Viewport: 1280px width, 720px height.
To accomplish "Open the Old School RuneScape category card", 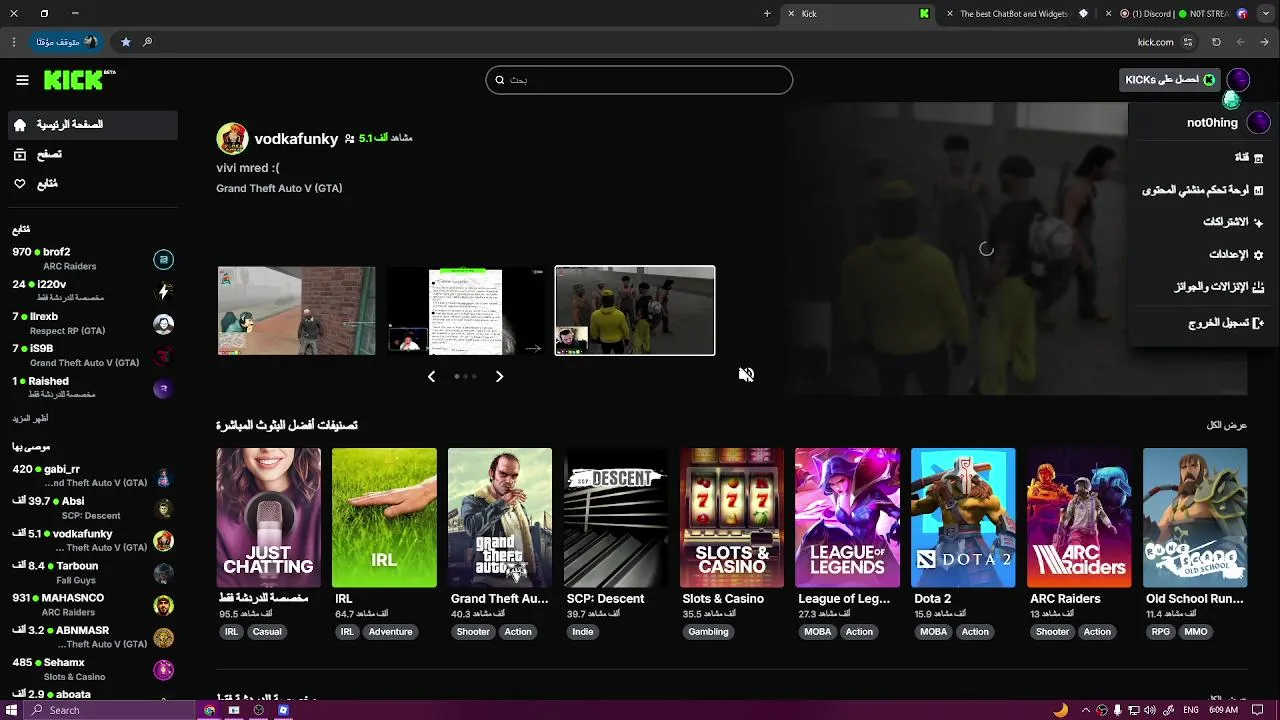I will [1195, 518].
